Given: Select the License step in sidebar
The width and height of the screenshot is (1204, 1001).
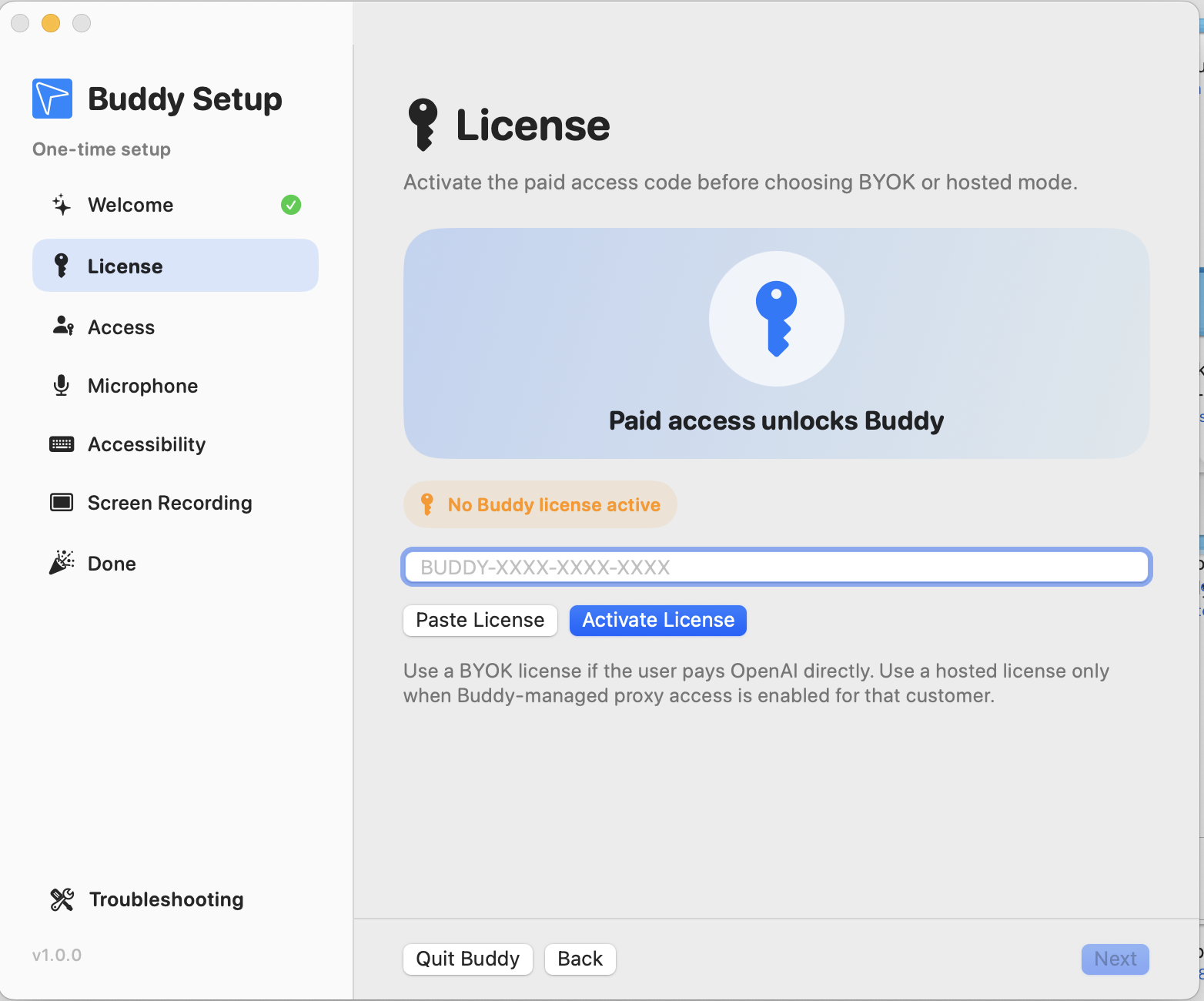Looking at the screenshot, I should point(176,266).
